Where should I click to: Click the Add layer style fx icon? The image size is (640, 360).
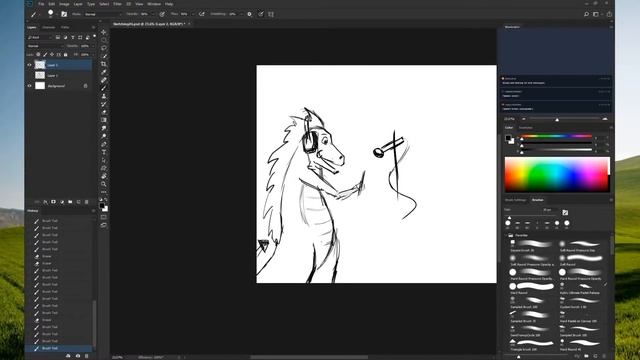[x=45, y=202]
